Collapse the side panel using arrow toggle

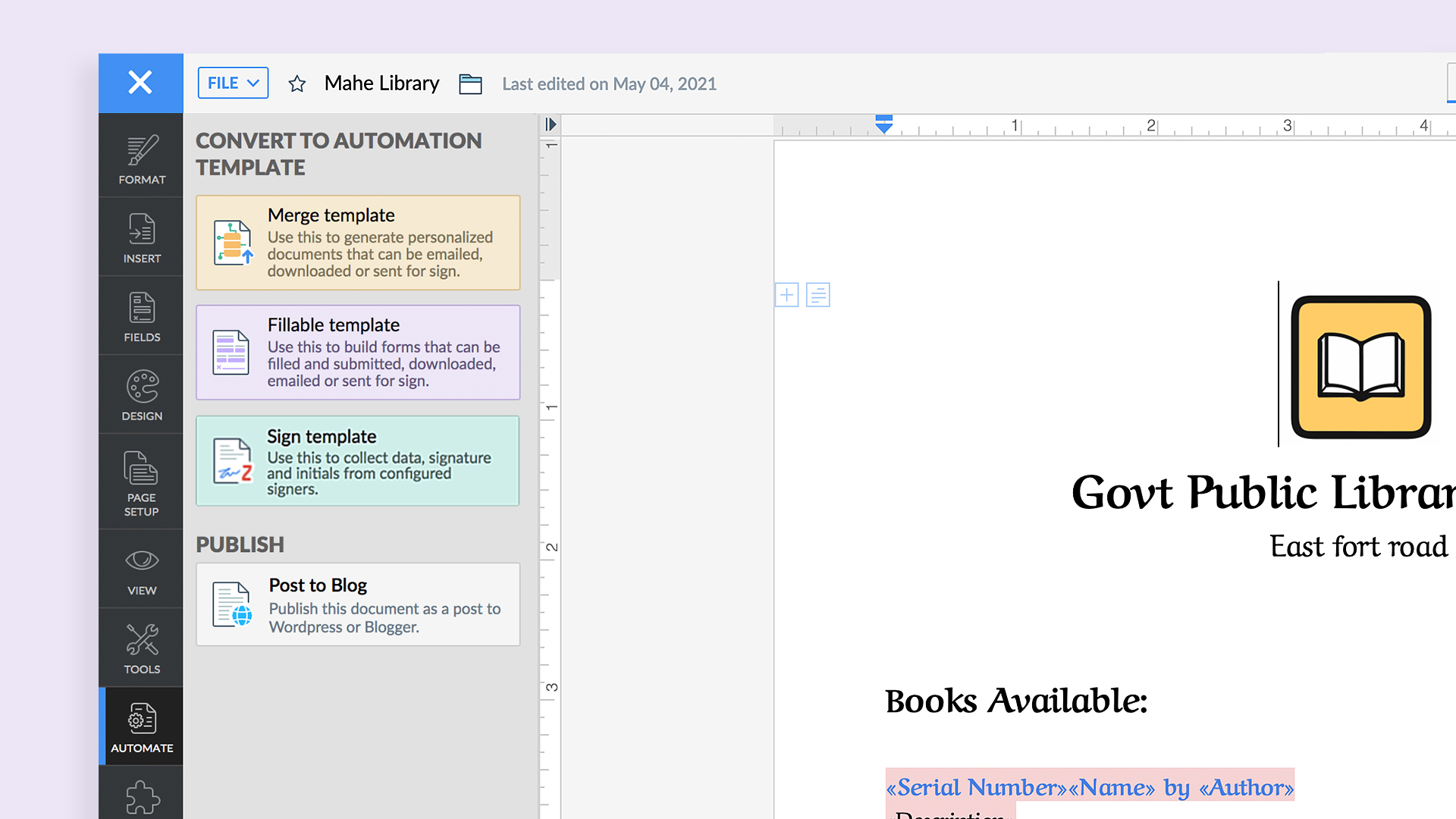pyautogui.click(x=551, y=124)
